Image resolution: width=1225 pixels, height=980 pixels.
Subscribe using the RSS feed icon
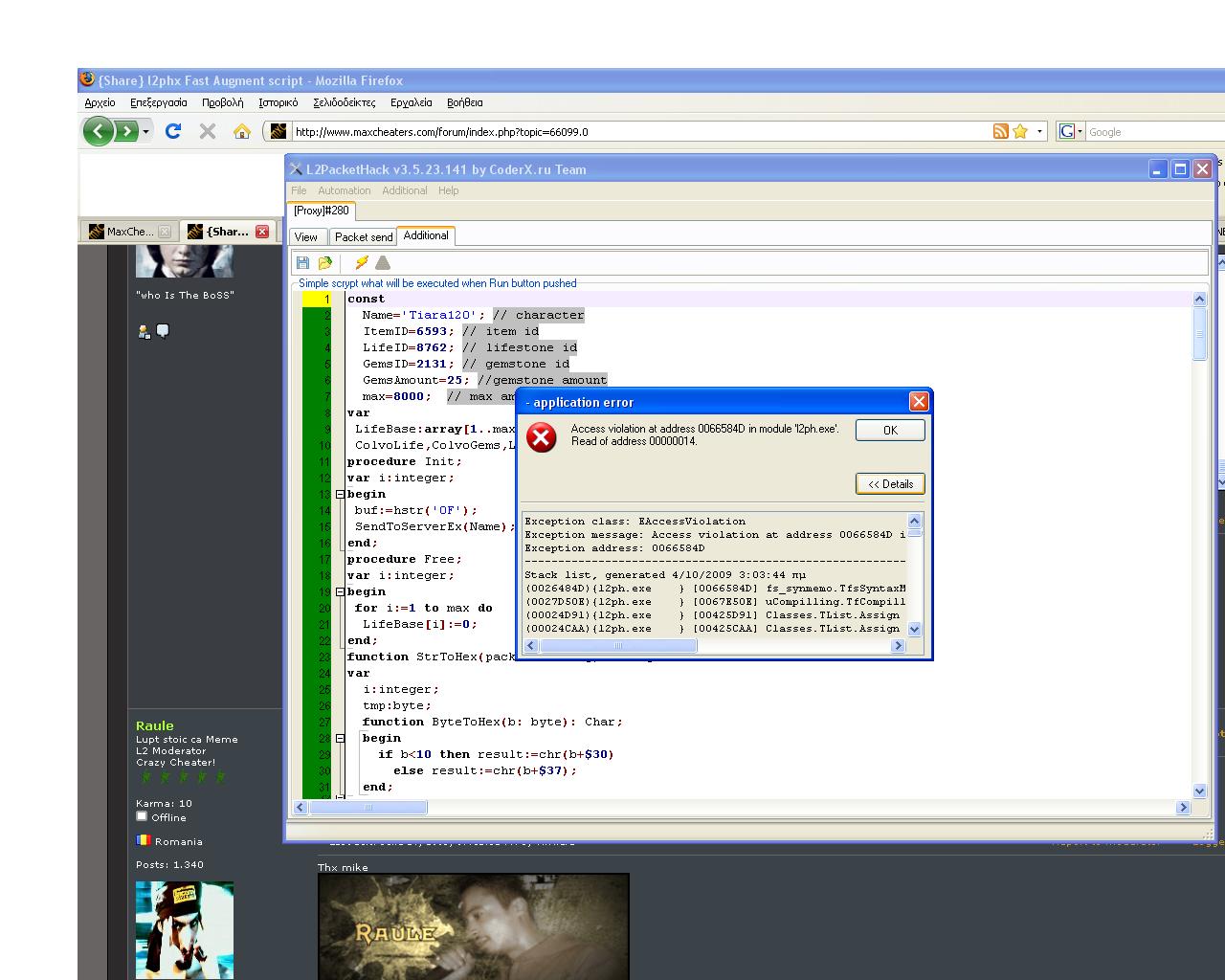pos(1001,131)
